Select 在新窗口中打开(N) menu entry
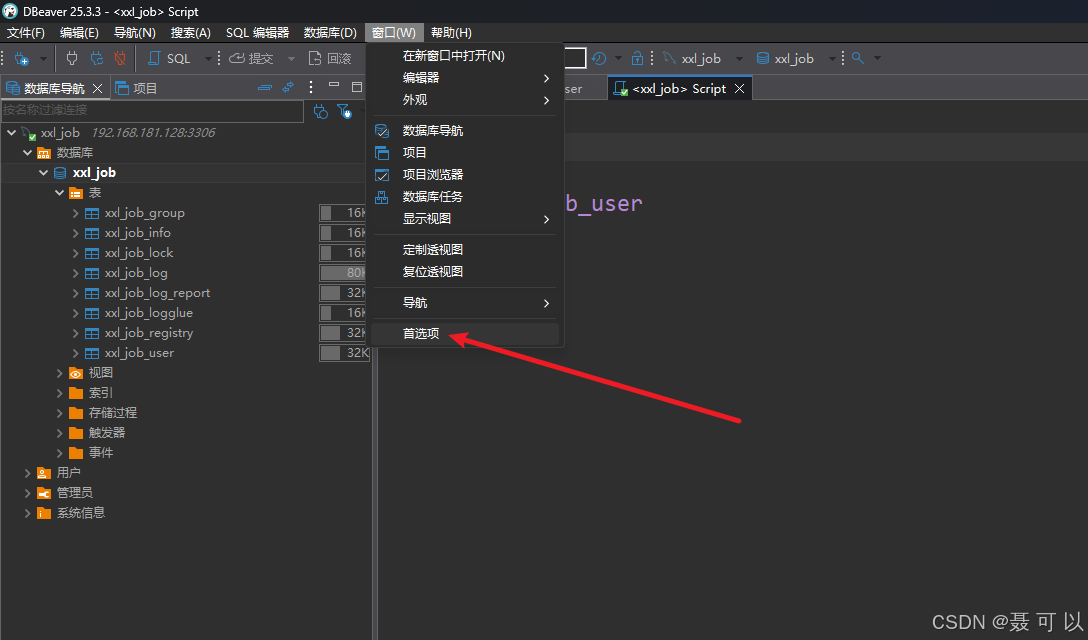 465,56
